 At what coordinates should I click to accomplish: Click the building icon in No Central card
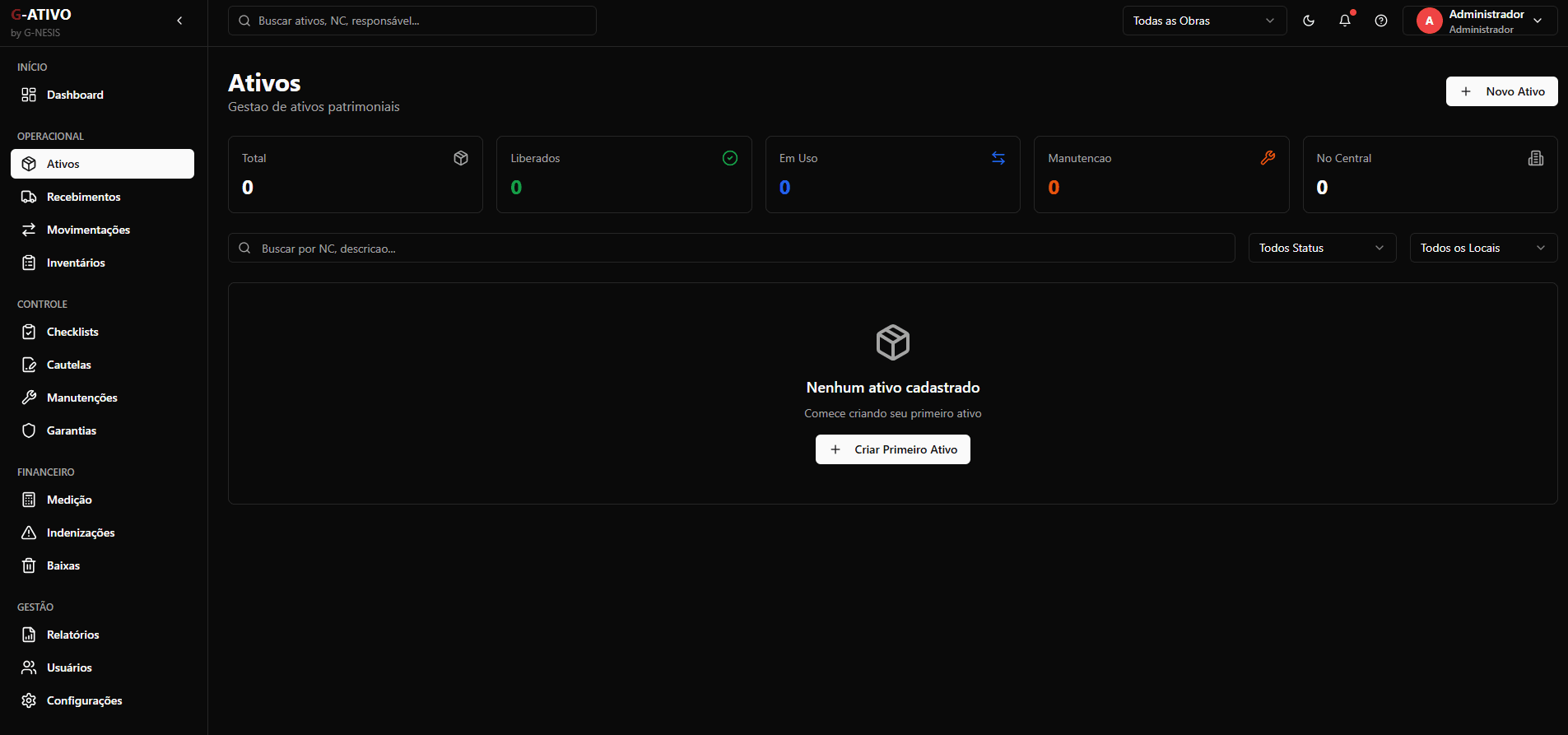click(1536, 158)
